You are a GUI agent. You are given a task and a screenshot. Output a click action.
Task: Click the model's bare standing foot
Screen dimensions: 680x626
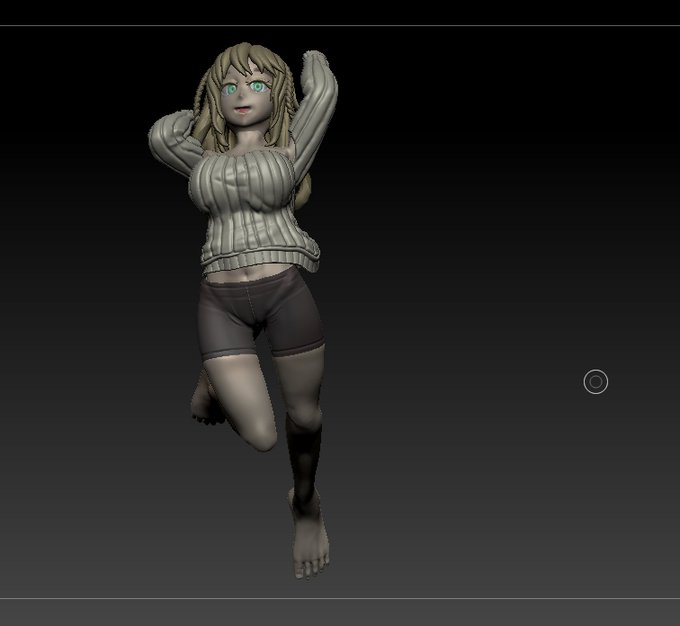pos(310,536)
